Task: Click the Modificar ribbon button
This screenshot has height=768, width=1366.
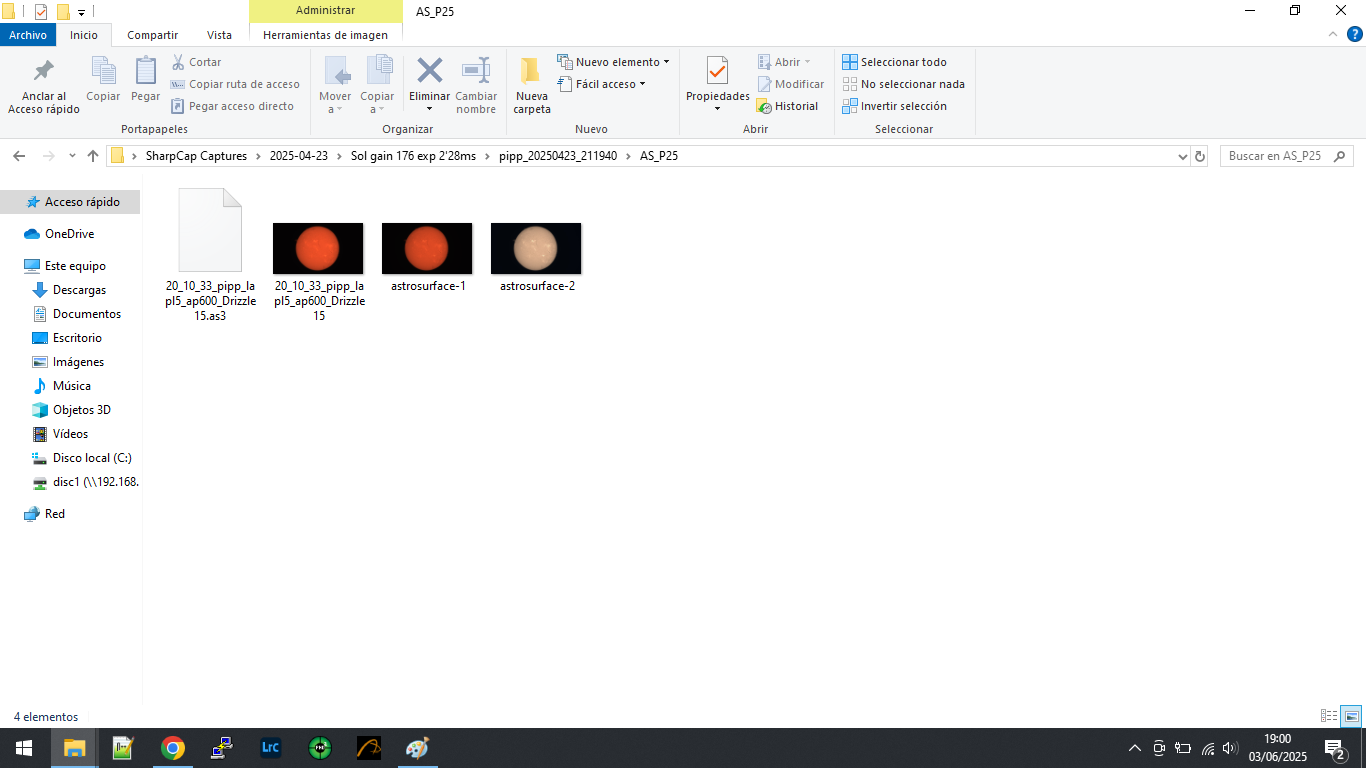Action: tap(790, 84)
